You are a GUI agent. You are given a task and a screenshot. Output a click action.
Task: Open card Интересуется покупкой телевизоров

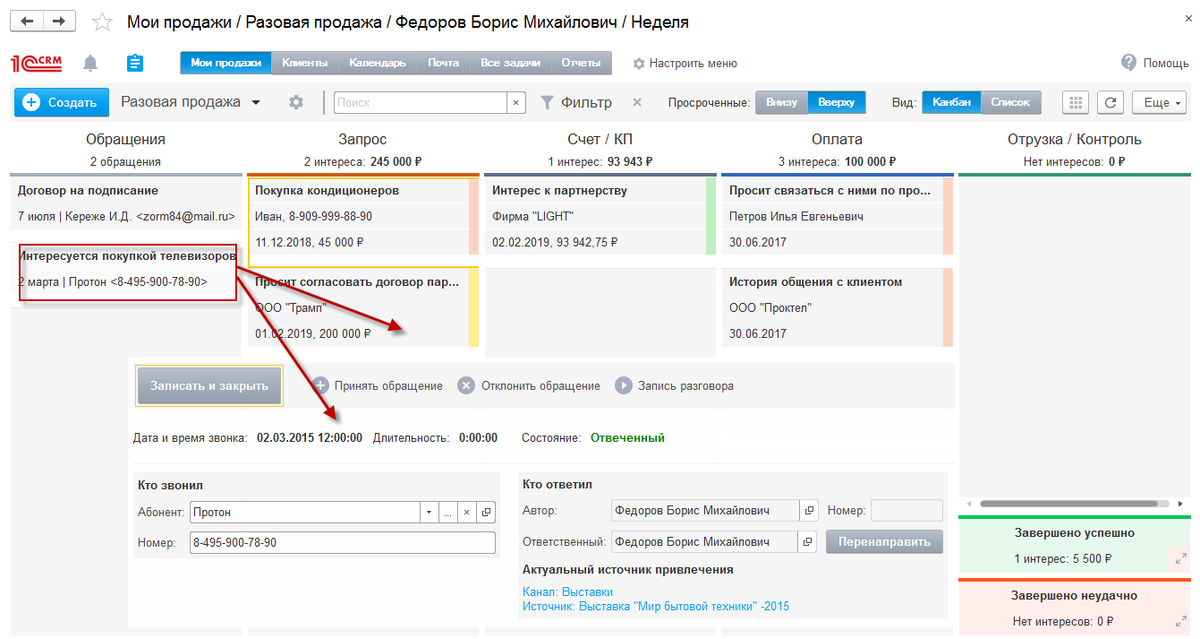(126, 269)
